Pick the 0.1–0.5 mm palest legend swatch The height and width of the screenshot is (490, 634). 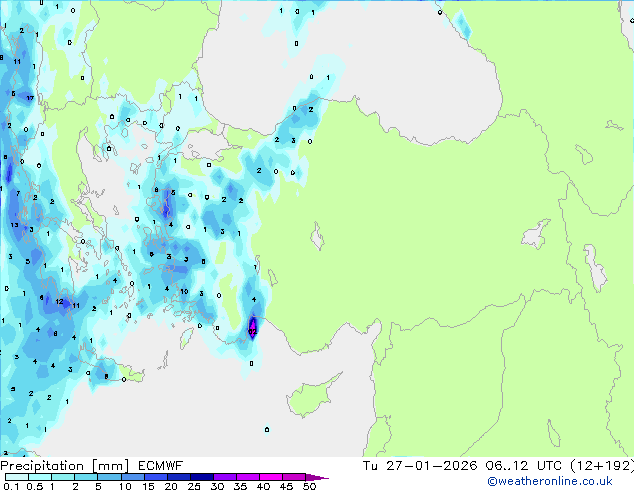click(x=17, y=477)
